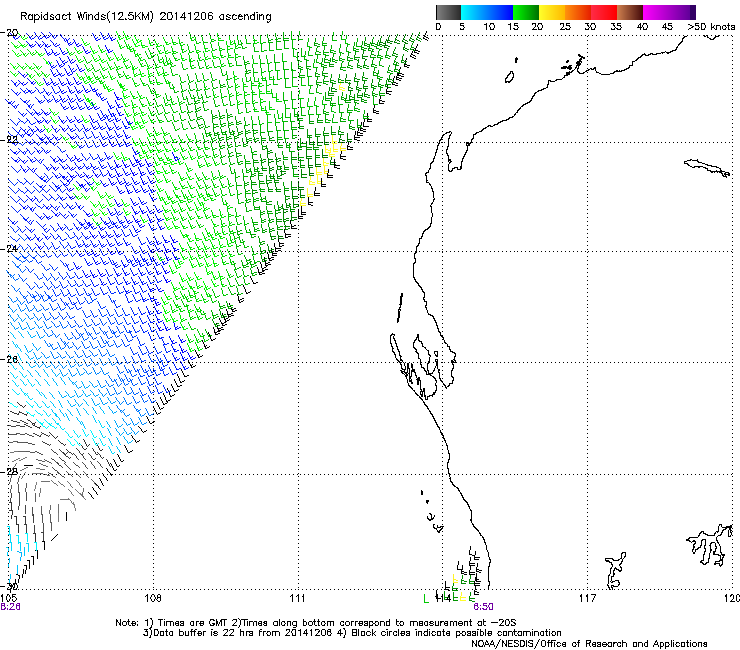740x650 pixels.
Task: Click the legend label '40'
Action: click(x=642, y=27)
